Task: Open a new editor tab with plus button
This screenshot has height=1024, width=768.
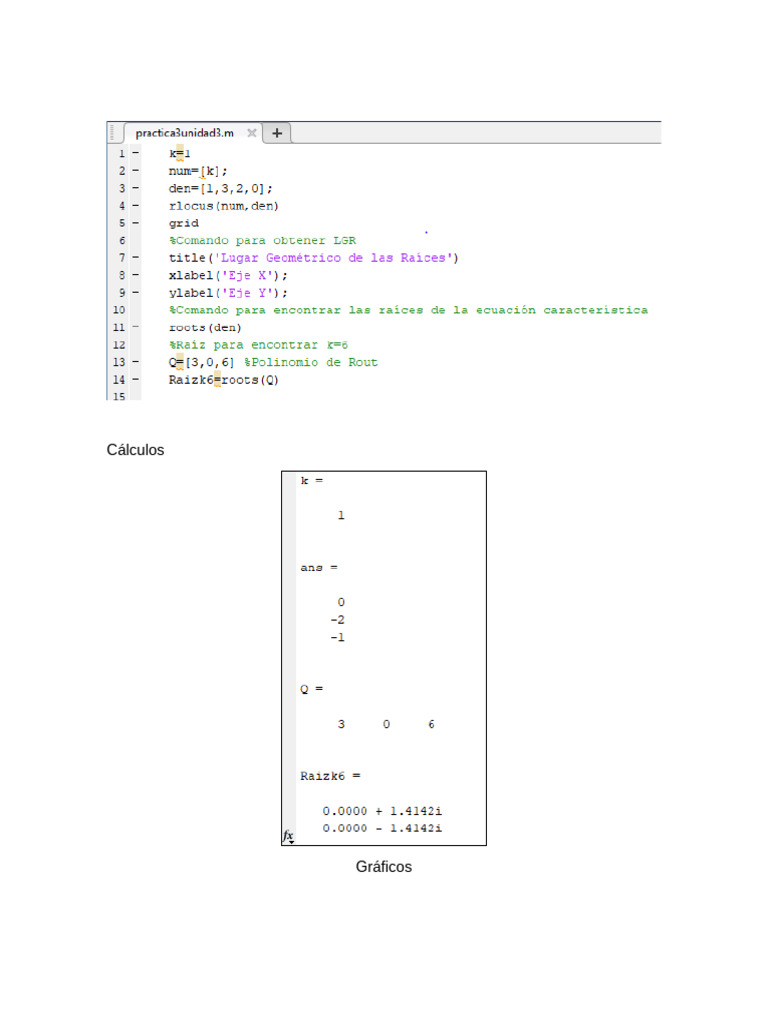Action: point(277,133)
